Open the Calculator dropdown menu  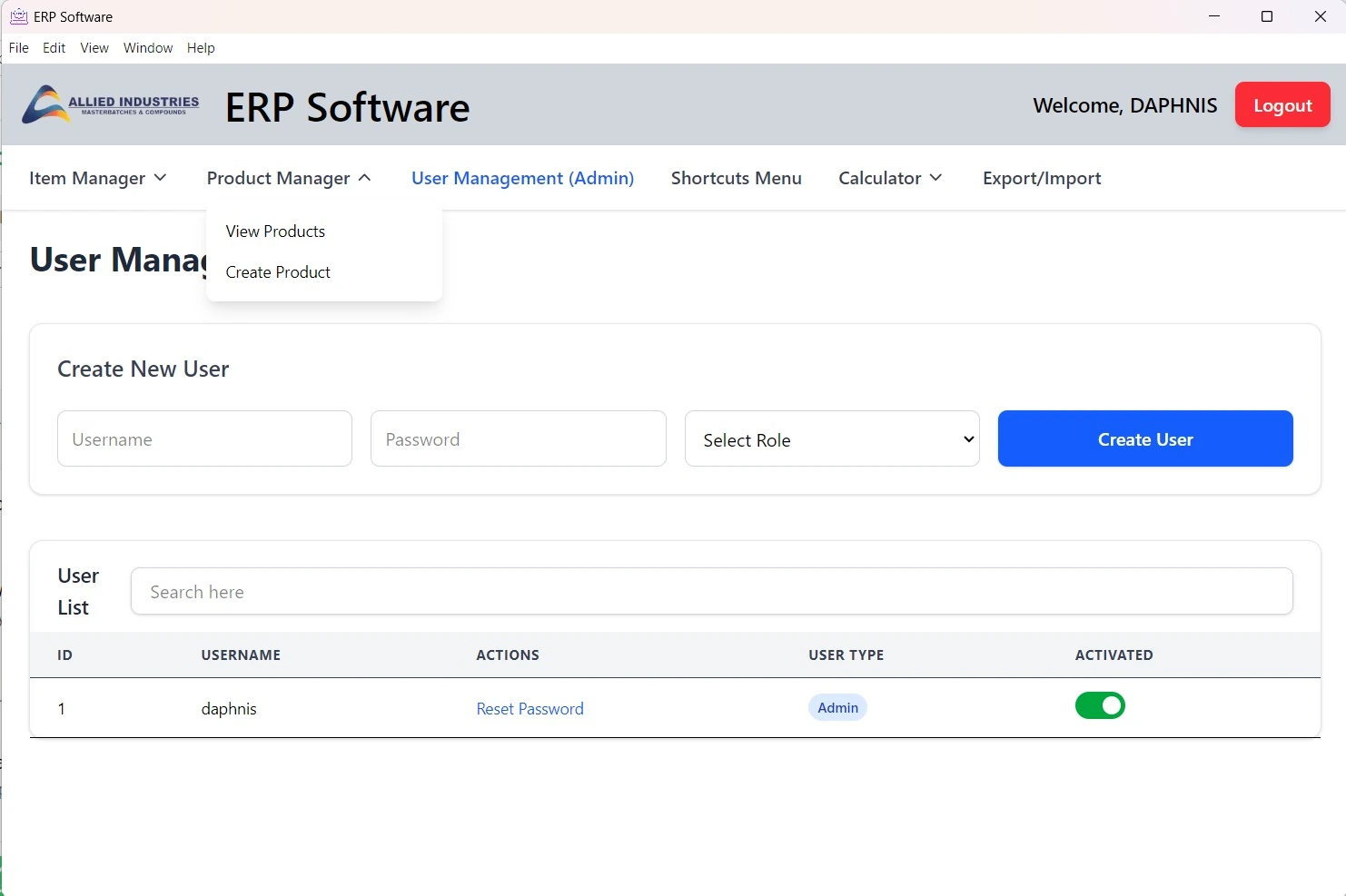(890, 178)
